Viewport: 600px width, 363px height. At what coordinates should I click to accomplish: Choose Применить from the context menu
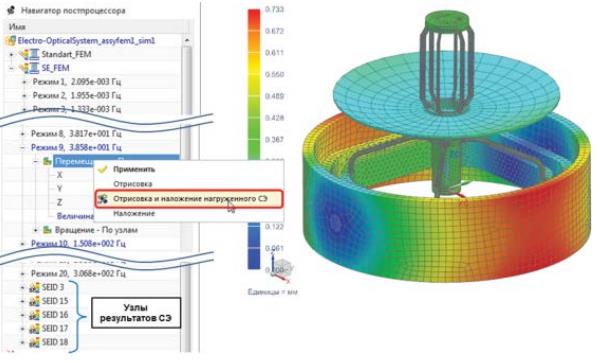tap(134, 169)
